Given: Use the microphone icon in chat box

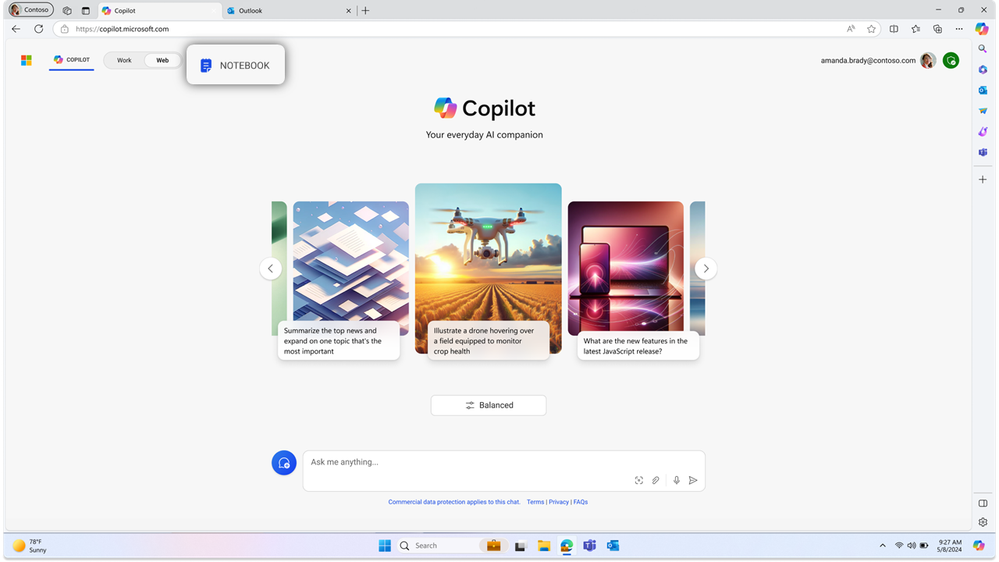Looking at the screenshot, I should click(x=677, y=480).
